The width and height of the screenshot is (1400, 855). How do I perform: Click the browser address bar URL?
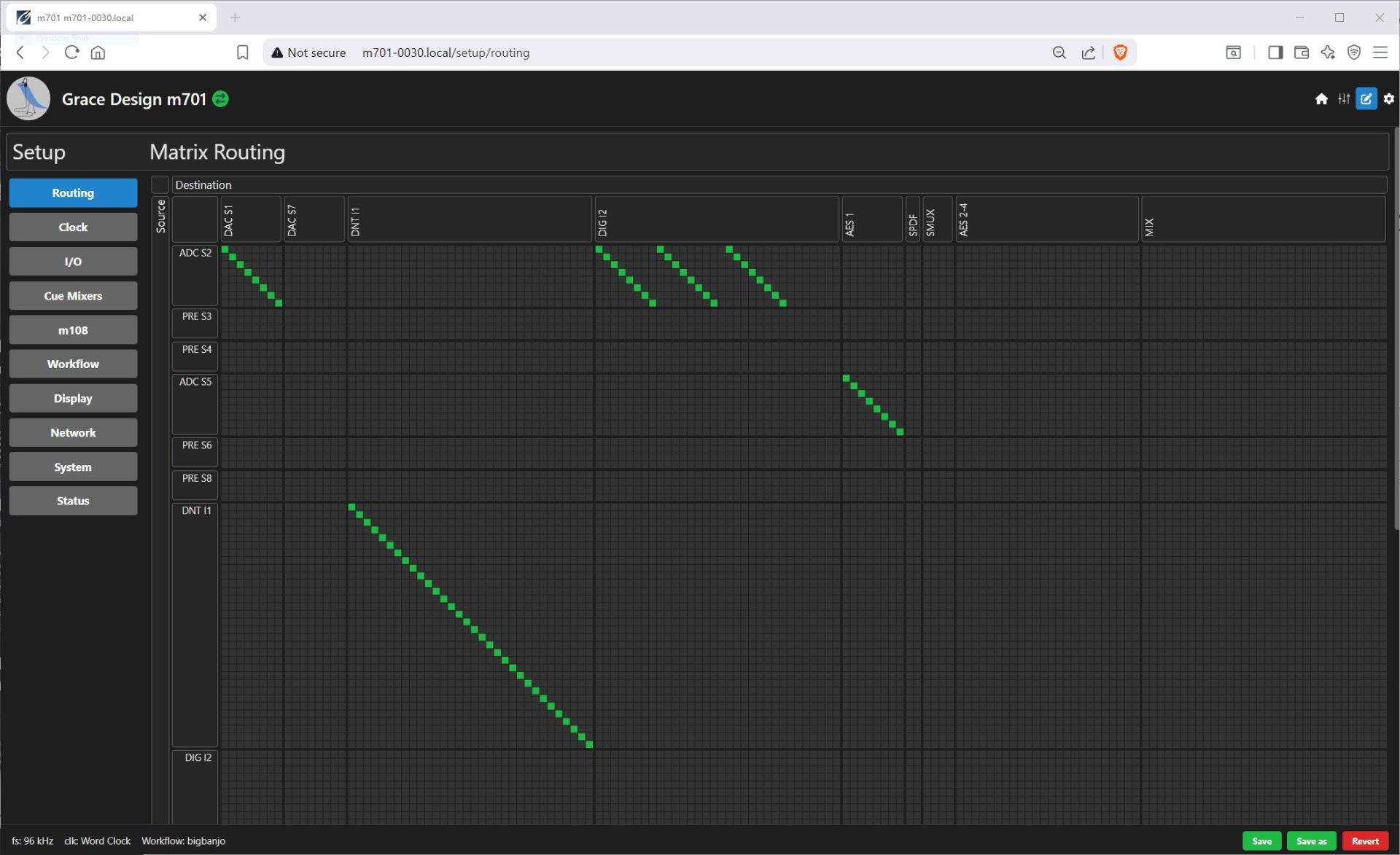(446, 52)
